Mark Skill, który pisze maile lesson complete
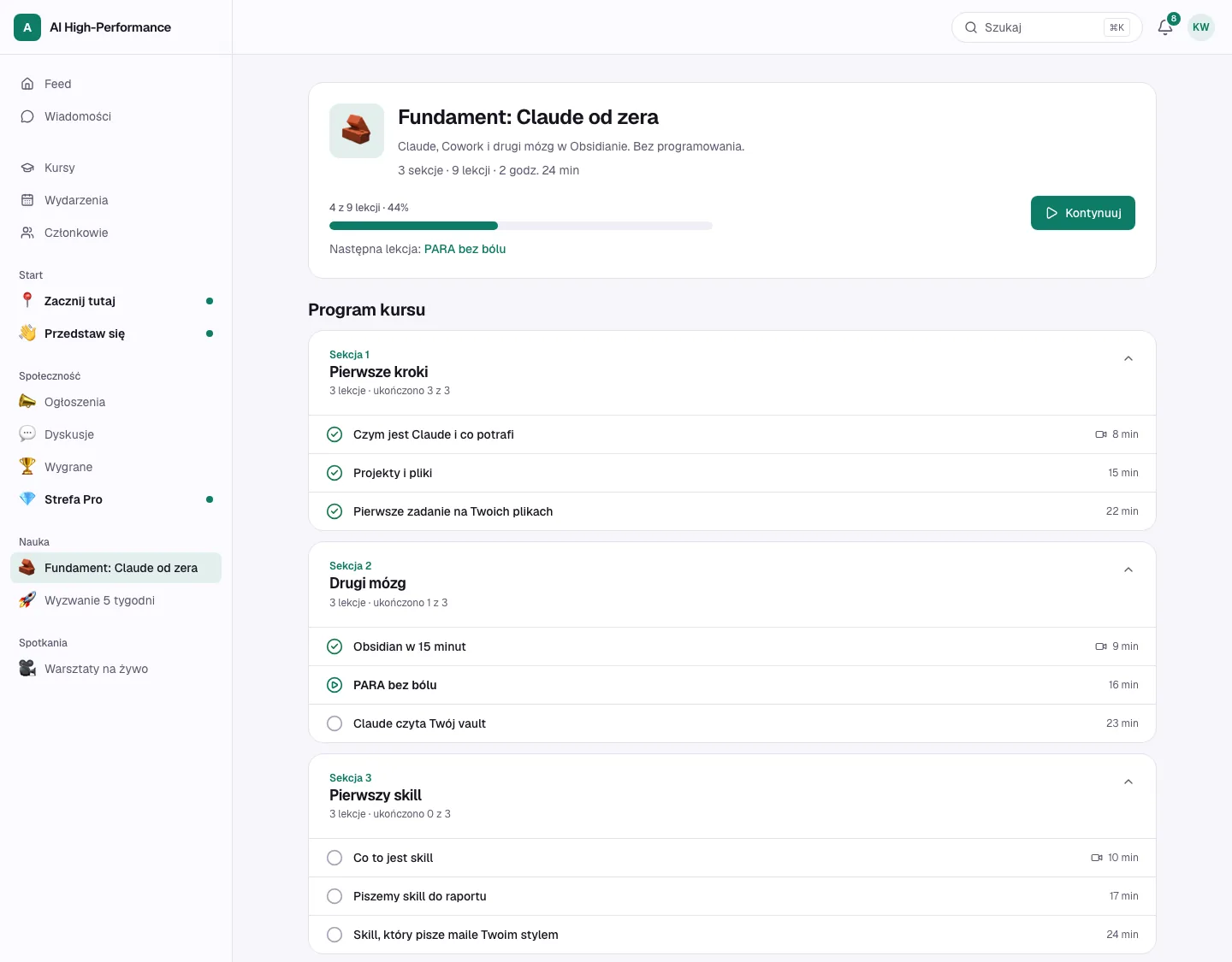 click(x=335, y=935)
